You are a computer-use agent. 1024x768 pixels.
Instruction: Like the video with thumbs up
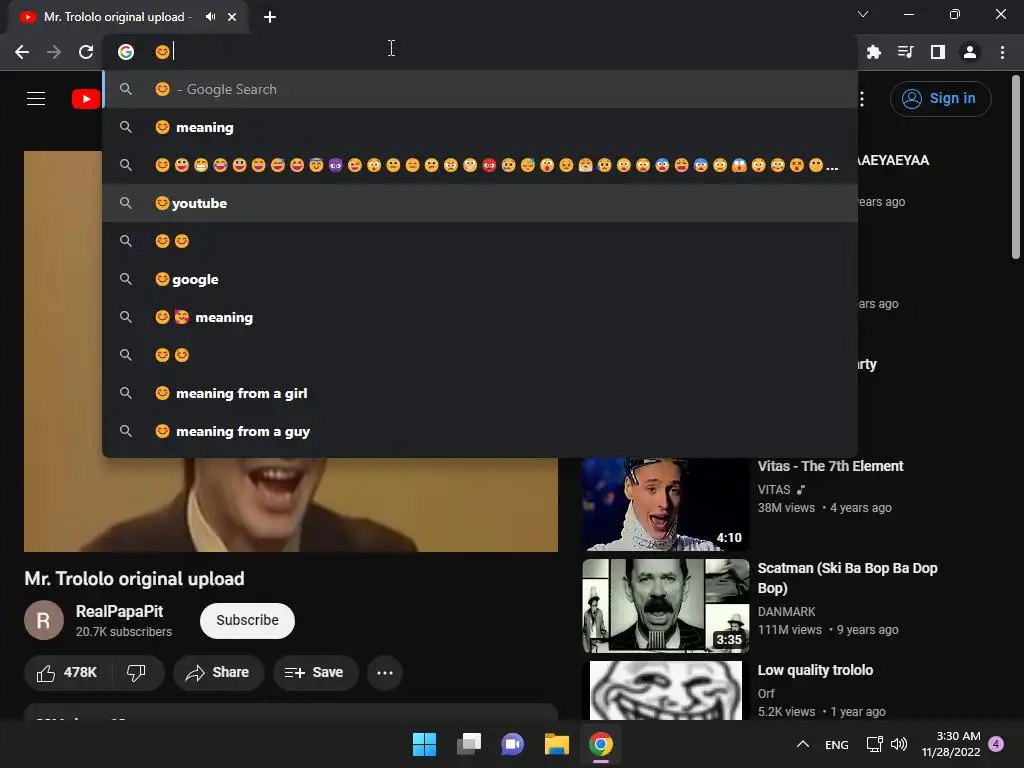(67, 673)
